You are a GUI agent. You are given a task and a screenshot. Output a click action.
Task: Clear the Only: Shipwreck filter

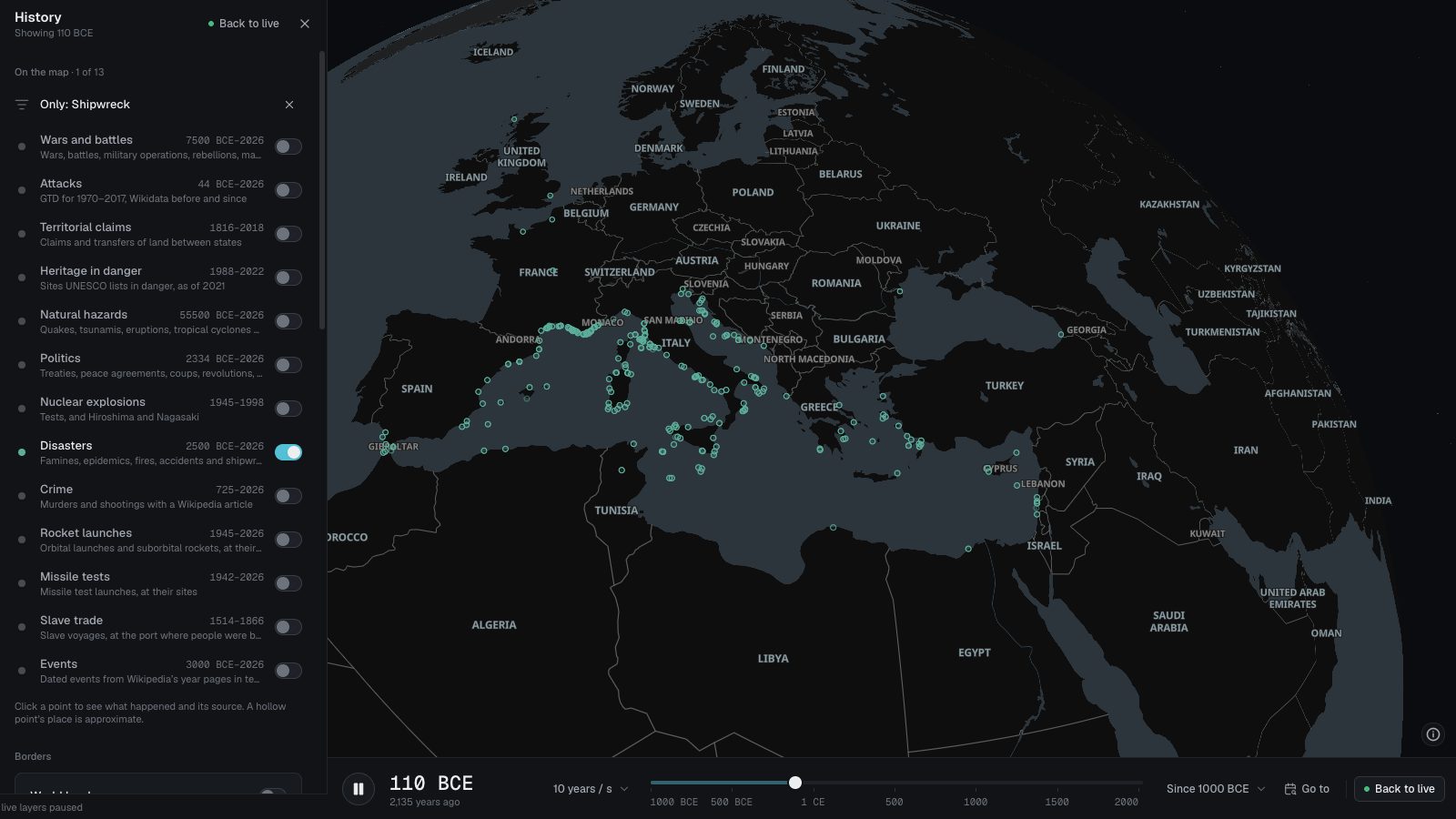click(289, 105)
